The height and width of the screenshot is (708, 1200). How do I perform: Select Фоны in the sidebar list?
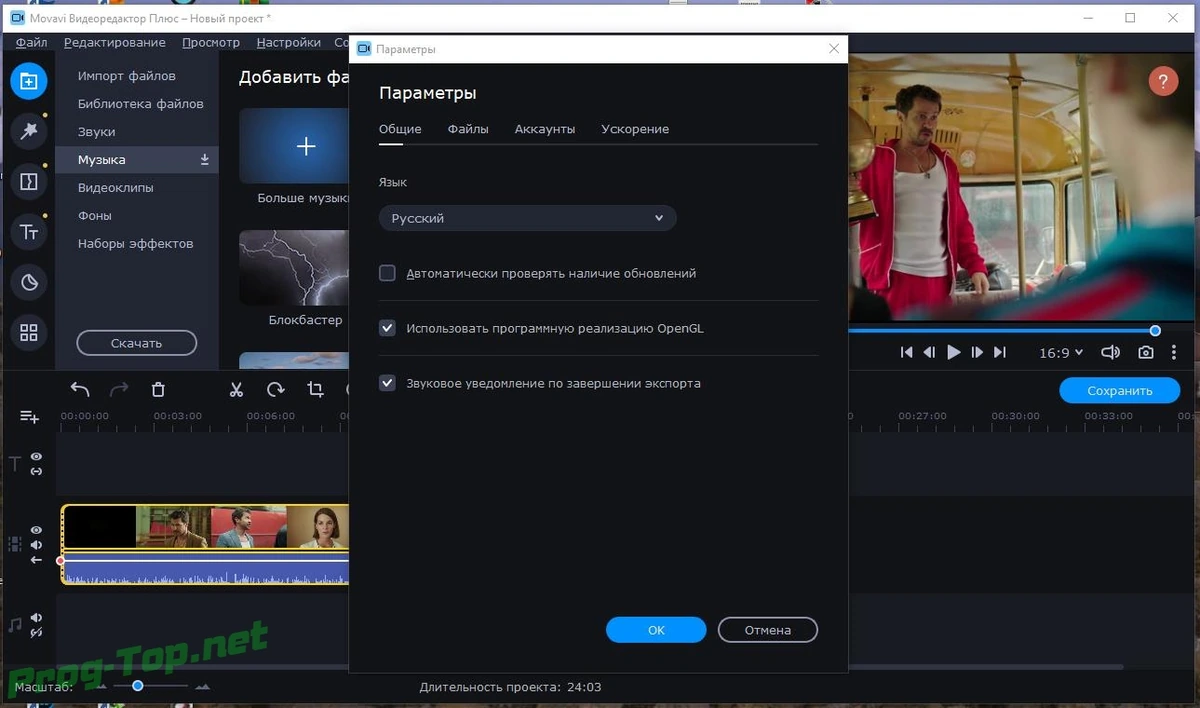tap(95, 216)
